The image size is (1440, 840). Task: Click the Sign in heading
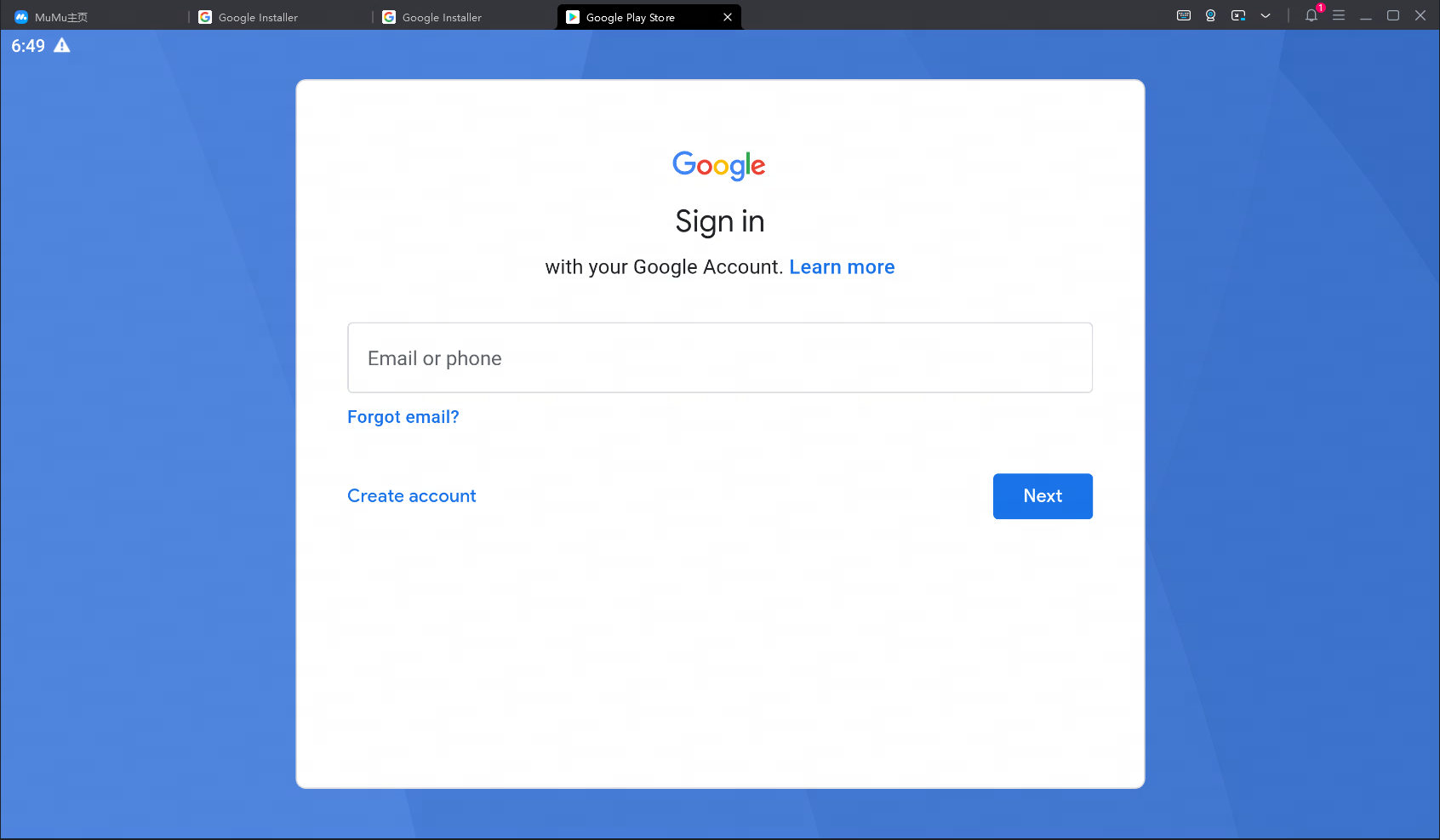coord(720,221)
